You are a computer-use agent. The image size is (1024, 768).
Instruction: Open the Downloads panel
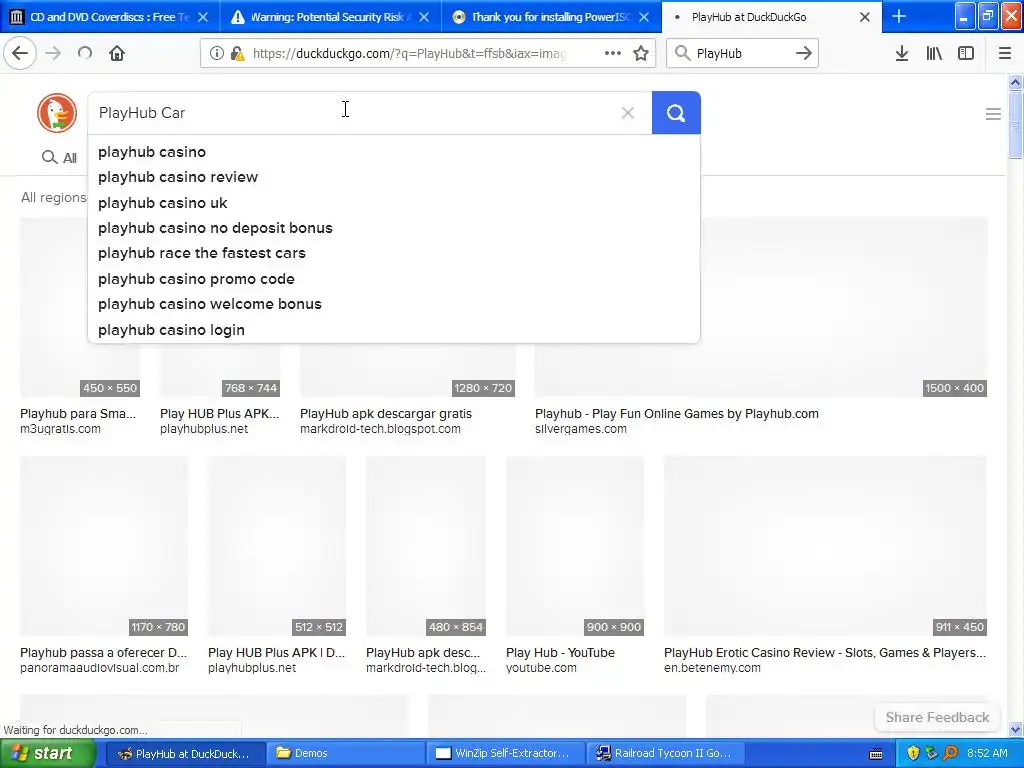coord(902,54)
